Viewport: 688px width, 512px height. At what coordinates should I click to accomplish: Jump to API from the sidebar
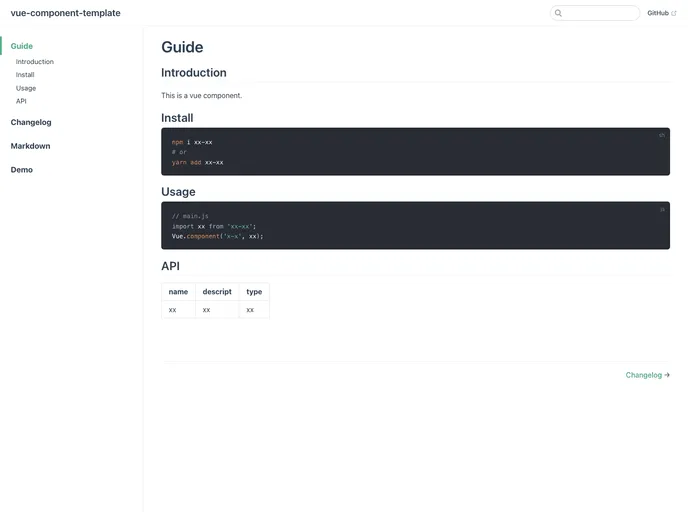click(21, 101)
